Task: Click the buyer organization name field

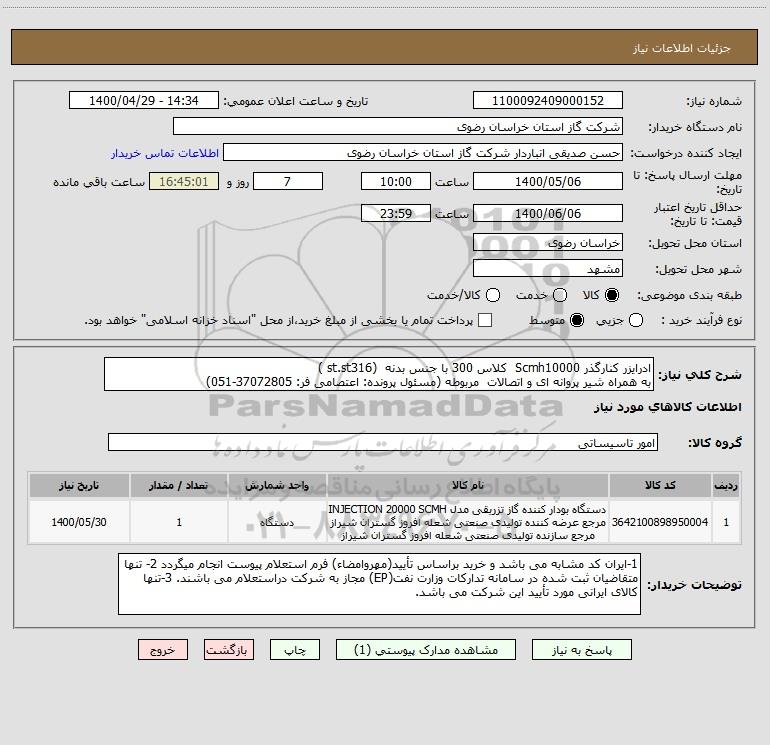Action: coord(398,127)
